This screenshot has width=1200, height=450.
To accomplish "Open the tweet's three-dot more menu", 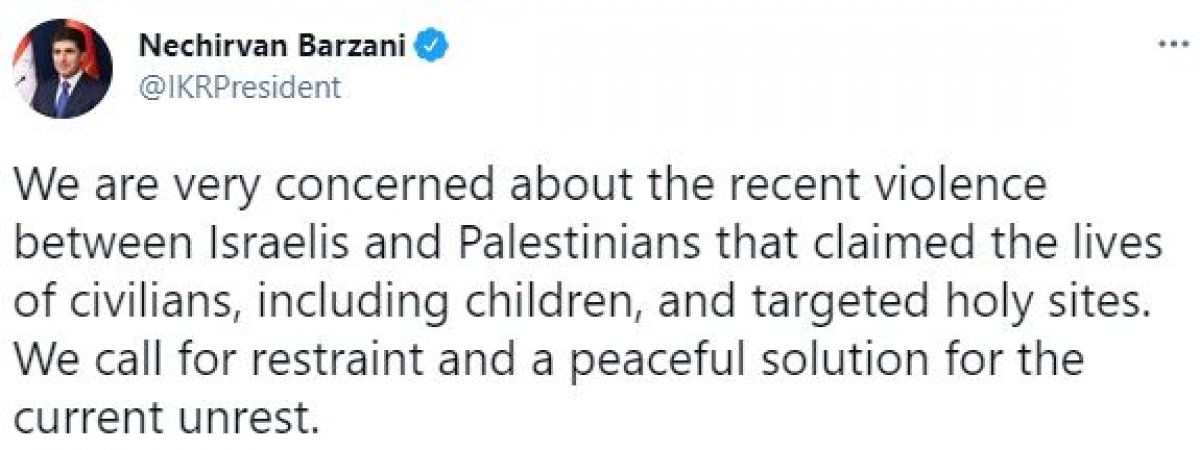I will coord(1170,45).
